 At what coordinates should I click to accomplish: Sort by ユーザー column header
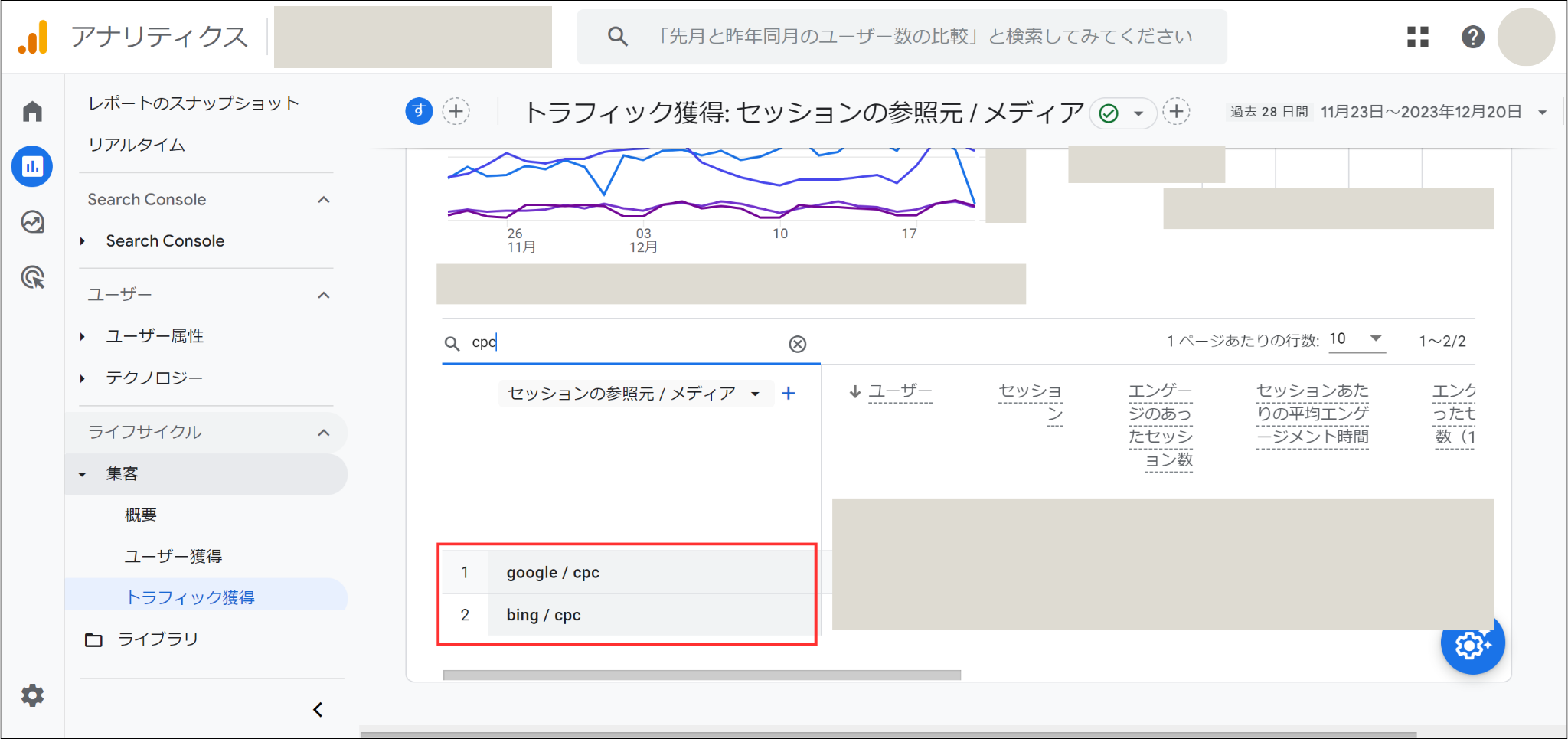900,392
